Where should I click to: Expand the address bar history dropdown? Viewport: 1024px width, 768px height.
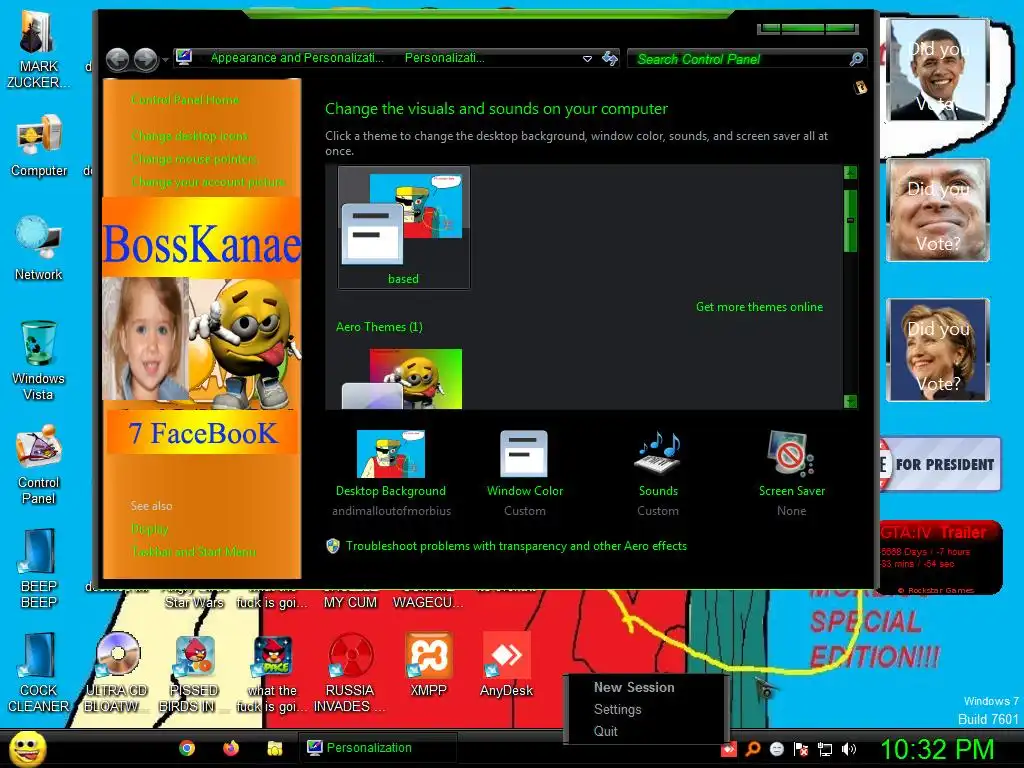coord(587,59)
